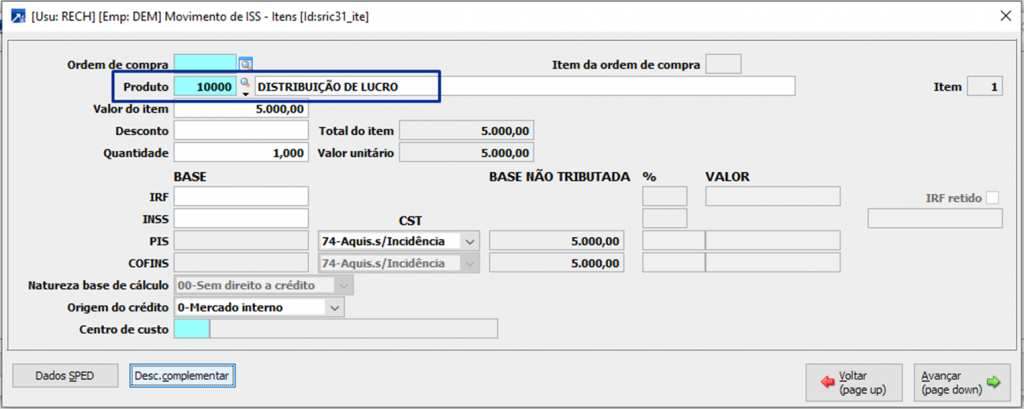Click the Item number field
Screen dimensions: 1024x409
point(985,86)
